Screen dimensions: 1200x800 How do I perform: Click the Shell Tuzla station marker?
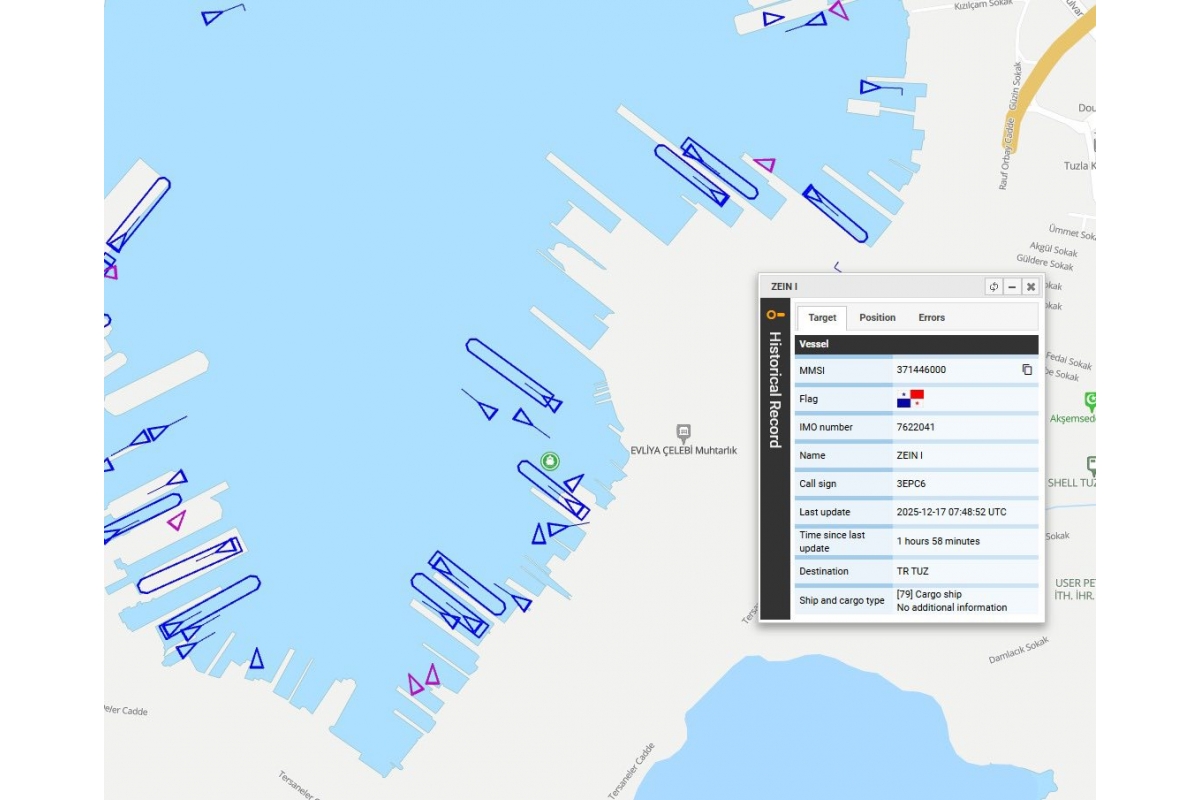[x=1091, y=466]
